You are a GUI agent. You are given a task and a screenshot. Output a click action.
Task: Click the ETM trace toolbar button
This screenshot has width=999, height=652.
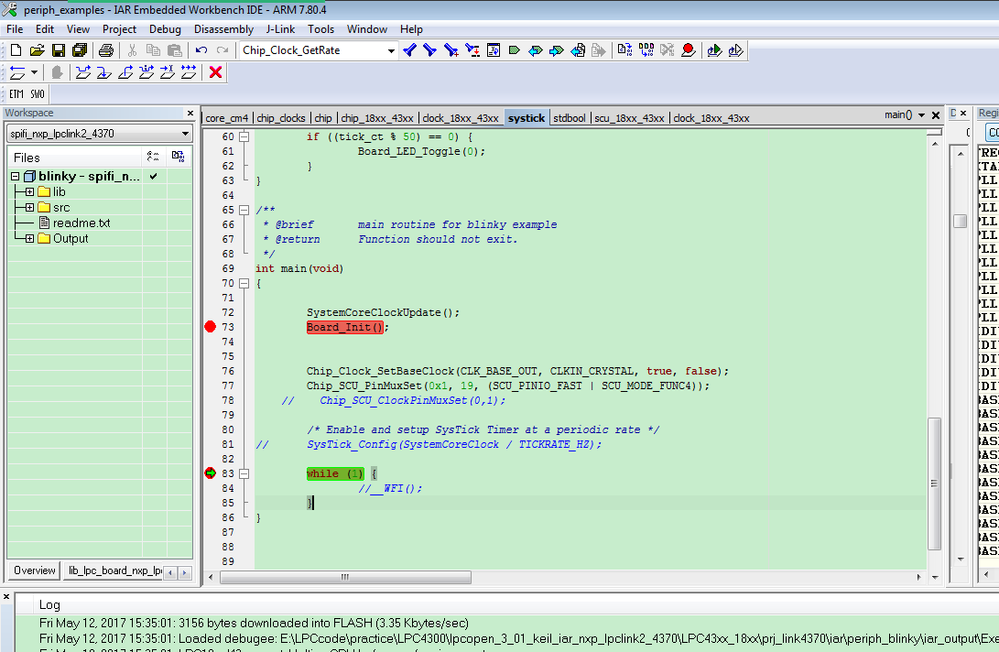17,94
